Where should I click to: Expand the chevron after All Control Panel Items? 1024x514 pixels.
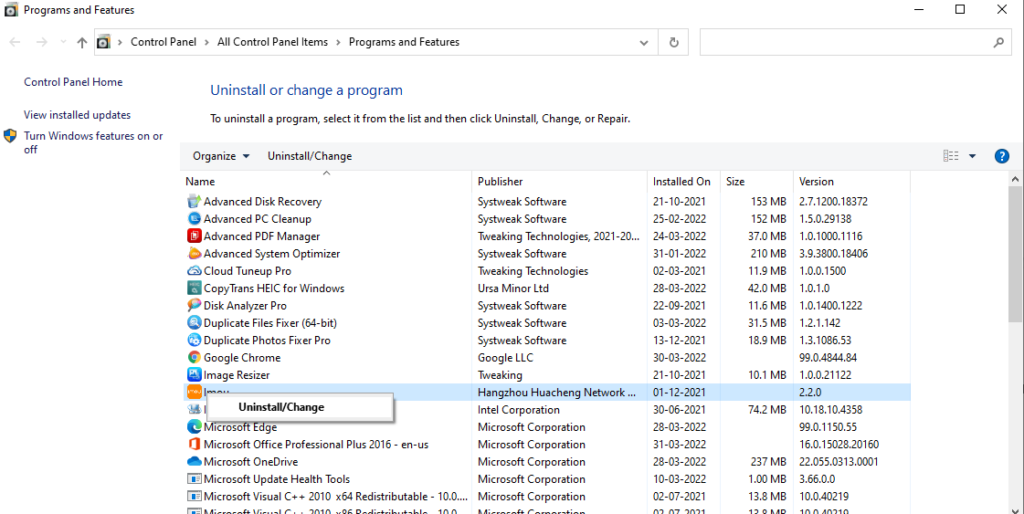coord(338,42)
